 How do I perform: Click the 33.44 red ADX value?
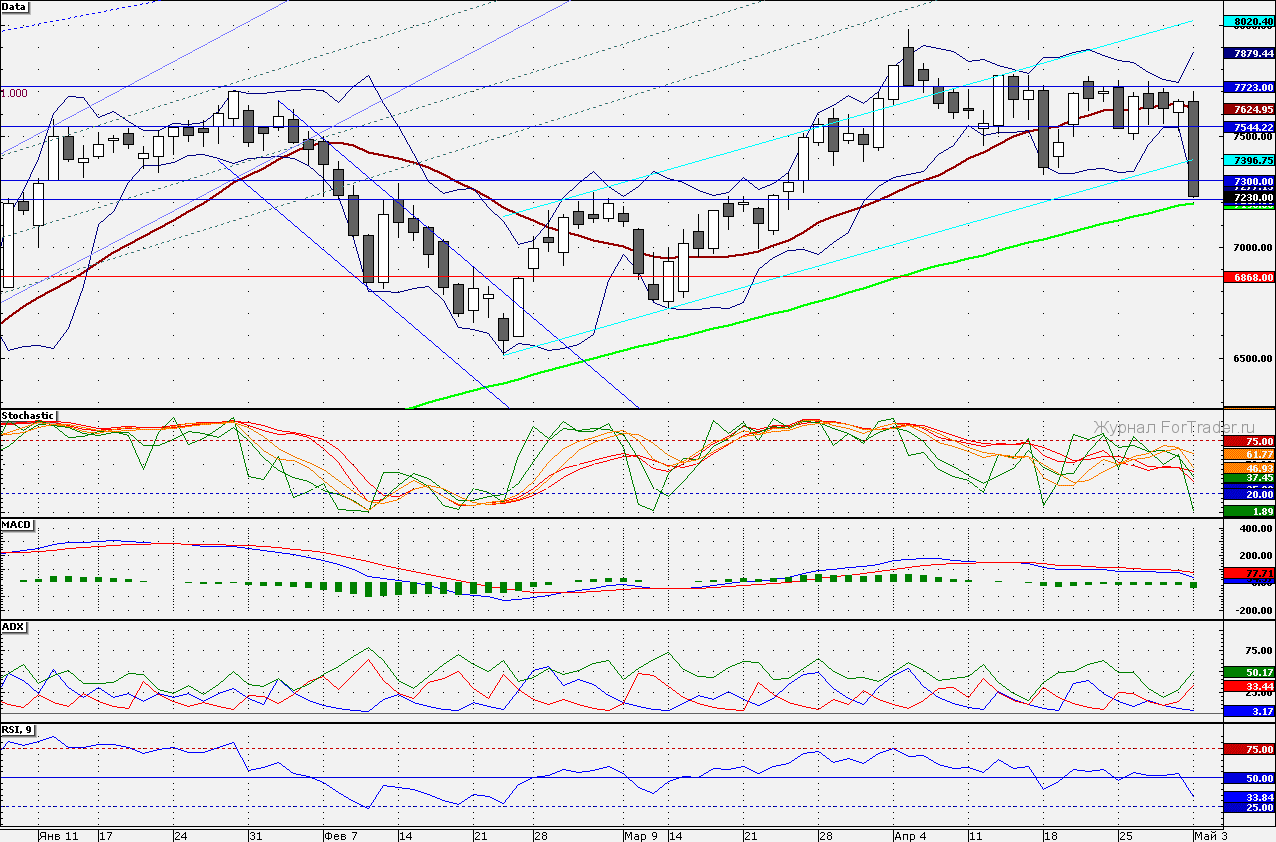[1249, 687]
